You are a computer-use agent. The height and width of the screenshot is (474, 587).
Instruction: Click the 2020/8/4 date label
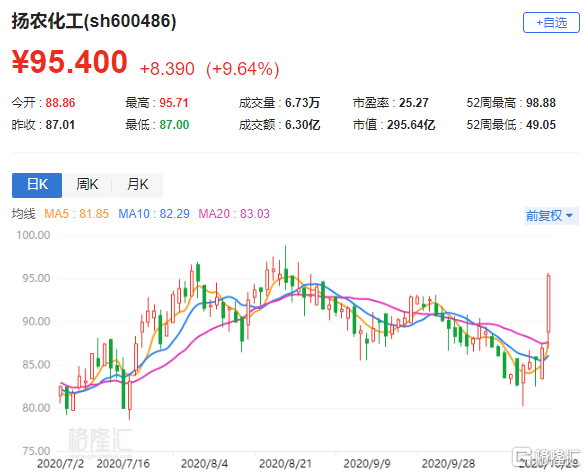click(204, 464)
